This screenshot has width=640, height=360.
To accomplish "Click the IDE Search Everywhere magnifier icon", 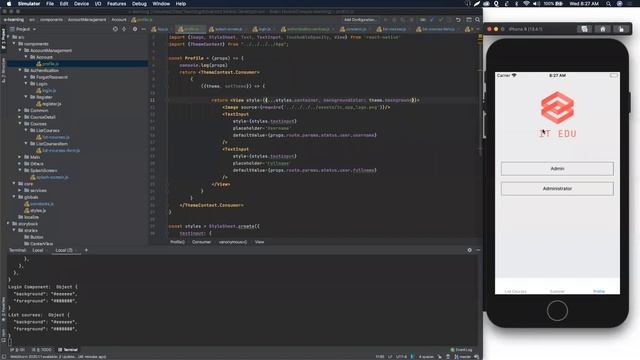I will (x=477, y=20).
